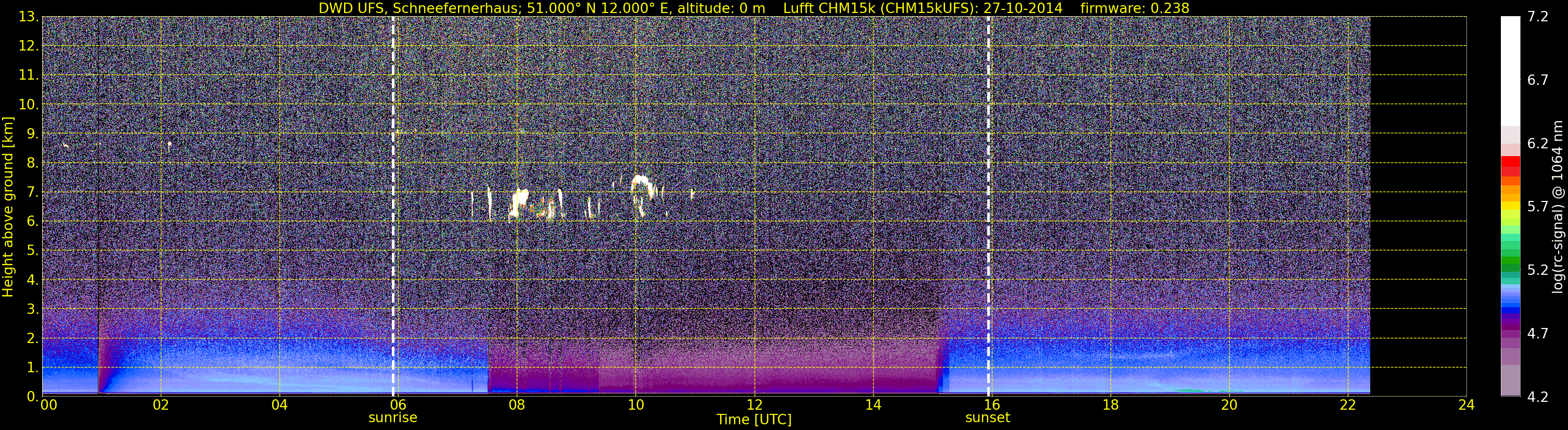The image size is (1568, 430).
Task: Click the colorbar value label '4.2'
Action: click(x=1538, y=397)
